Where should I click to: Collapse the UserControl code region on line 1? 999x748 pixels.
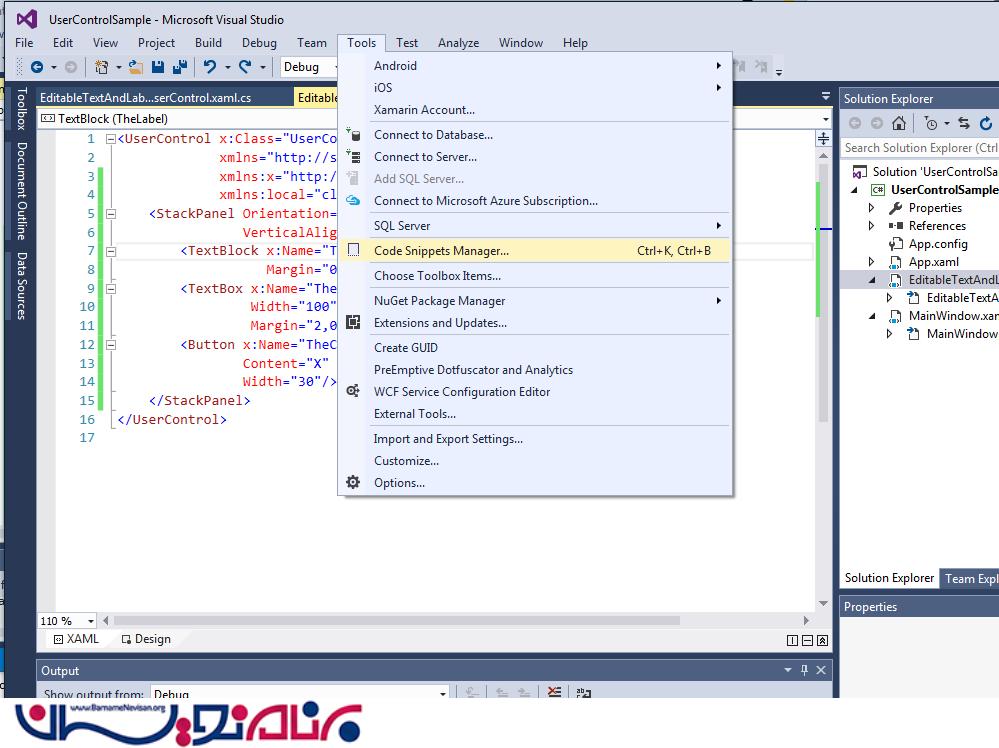pos(111,139)
